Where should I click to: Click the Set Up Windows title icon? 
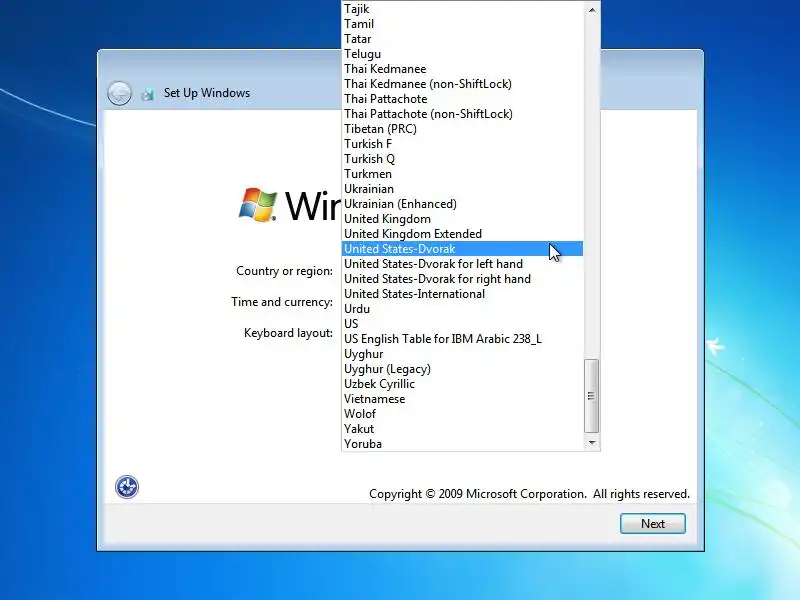(x=148, y=93)
